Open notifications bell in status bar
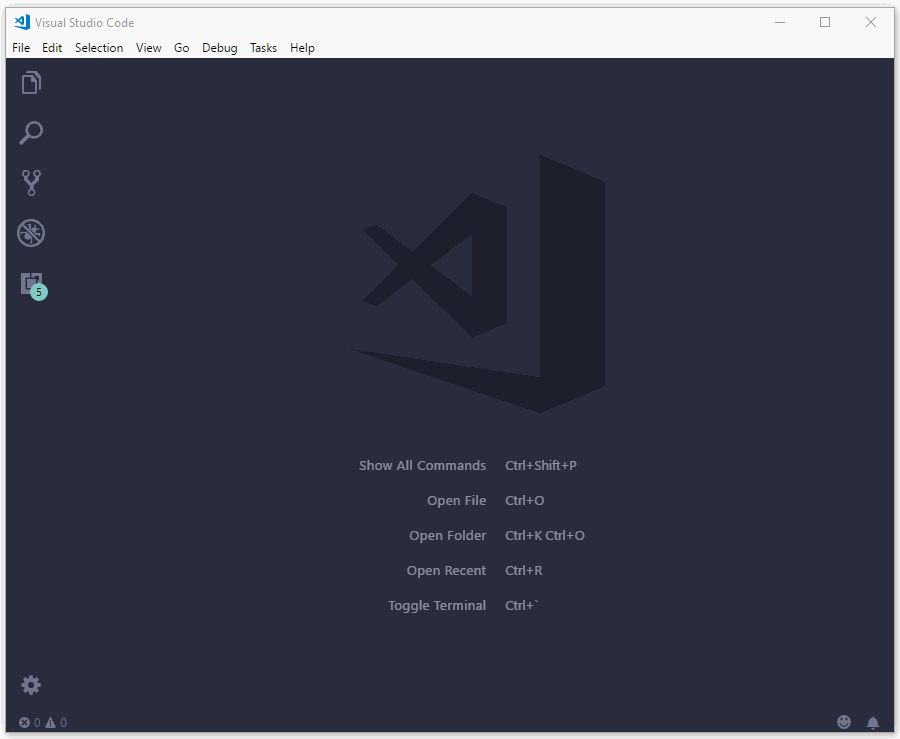 [x=873, y=722]
